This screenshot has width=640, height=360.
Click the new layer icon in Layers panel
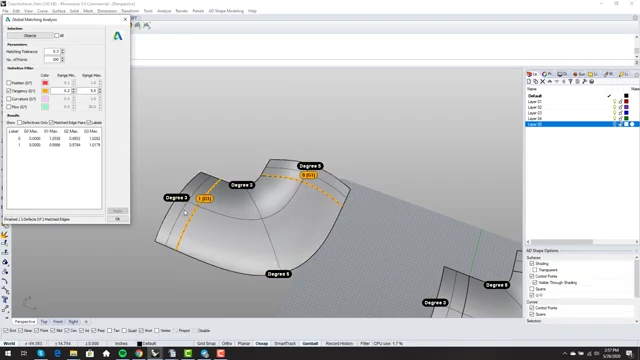pos(529,82)
